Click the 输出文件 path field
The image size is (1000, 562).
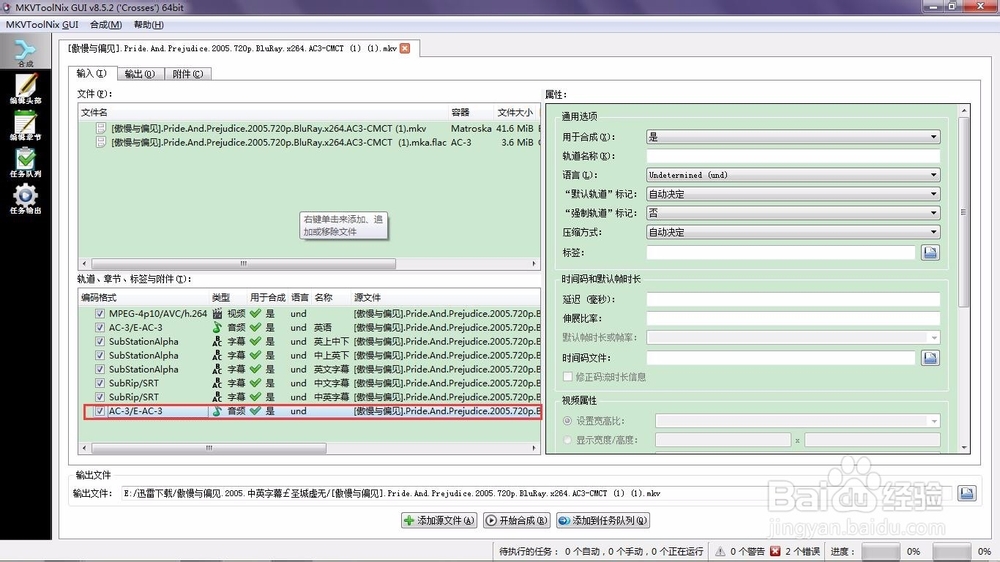tap(536, 493)
